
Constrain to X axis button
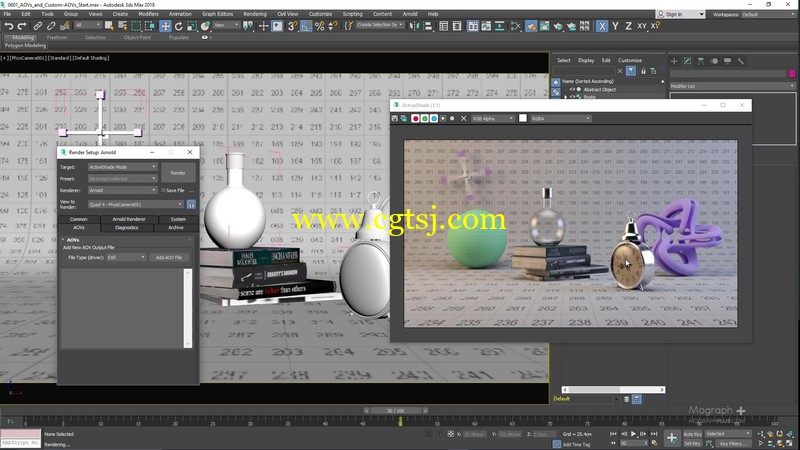(602, 26)
